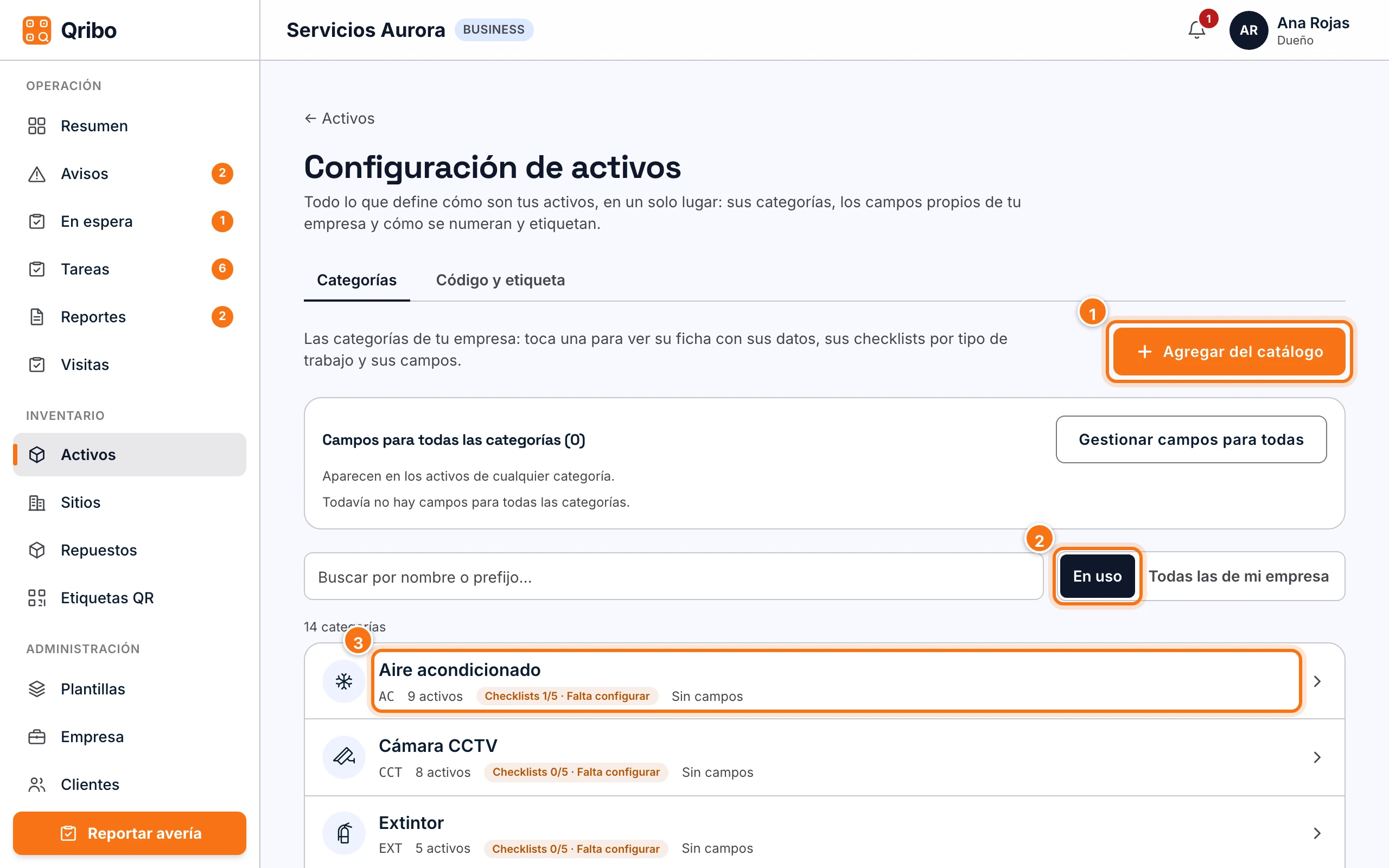Click the Reportes document icon
The height and width of the screenshot is (868, 1389).
[x=37, y=316]
